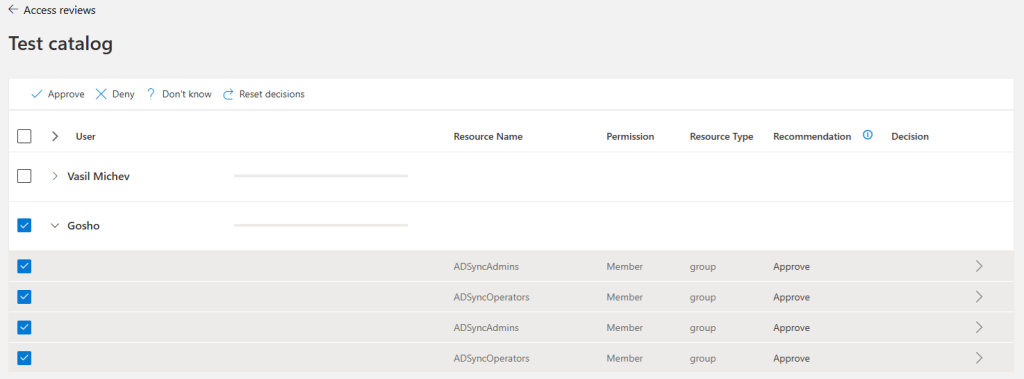The image size is (1024, 379).
Task: Click the first ADSyncOperators resource name
Action: click(x=491, y=297)
